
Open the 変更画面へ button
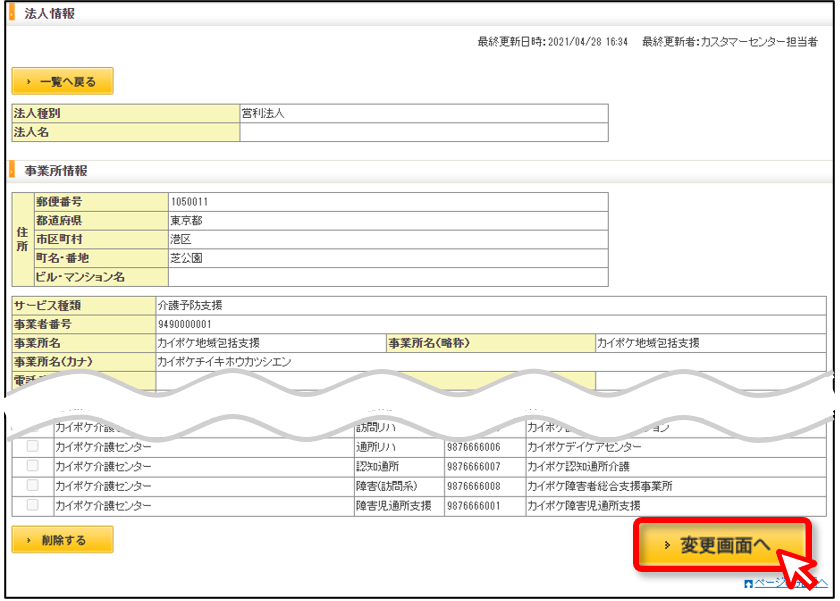(x=722, y=545)
